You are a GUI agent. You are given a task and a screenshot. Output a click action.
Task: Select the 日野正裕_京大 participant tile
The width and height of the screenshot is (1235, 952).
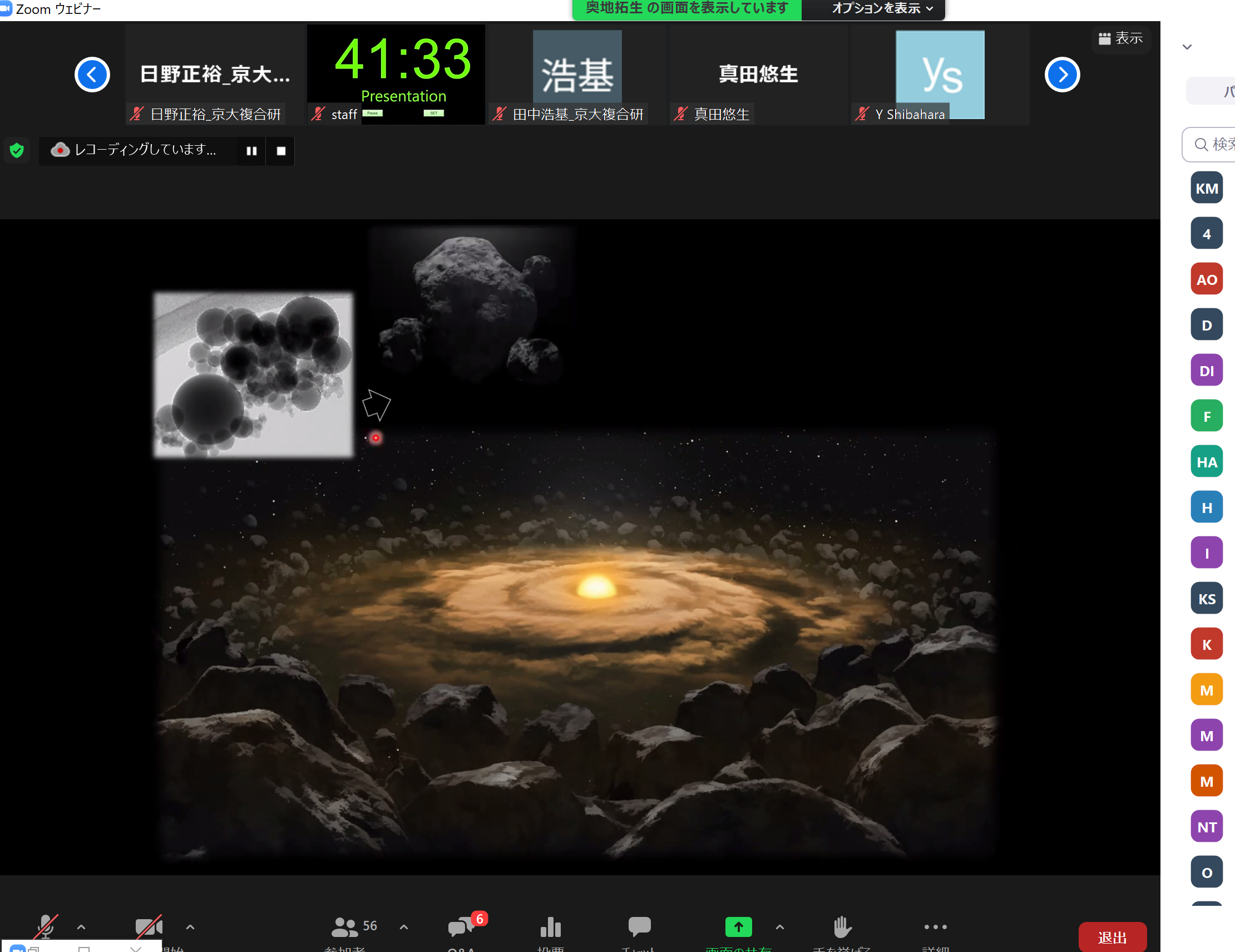click(x=215, y=74)
